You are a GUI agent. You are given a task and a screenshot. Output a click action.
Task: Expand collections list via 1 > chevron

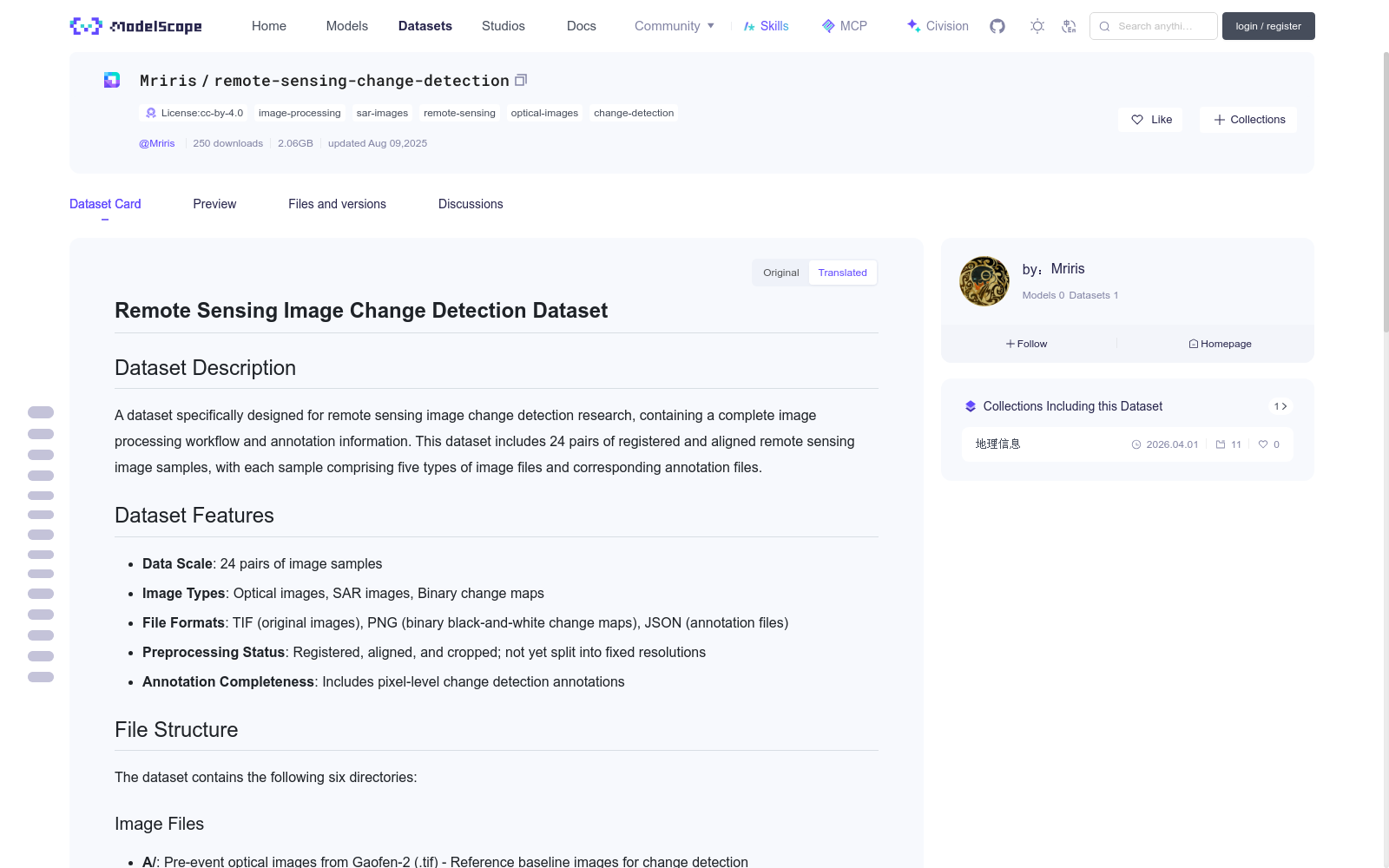1280,406
